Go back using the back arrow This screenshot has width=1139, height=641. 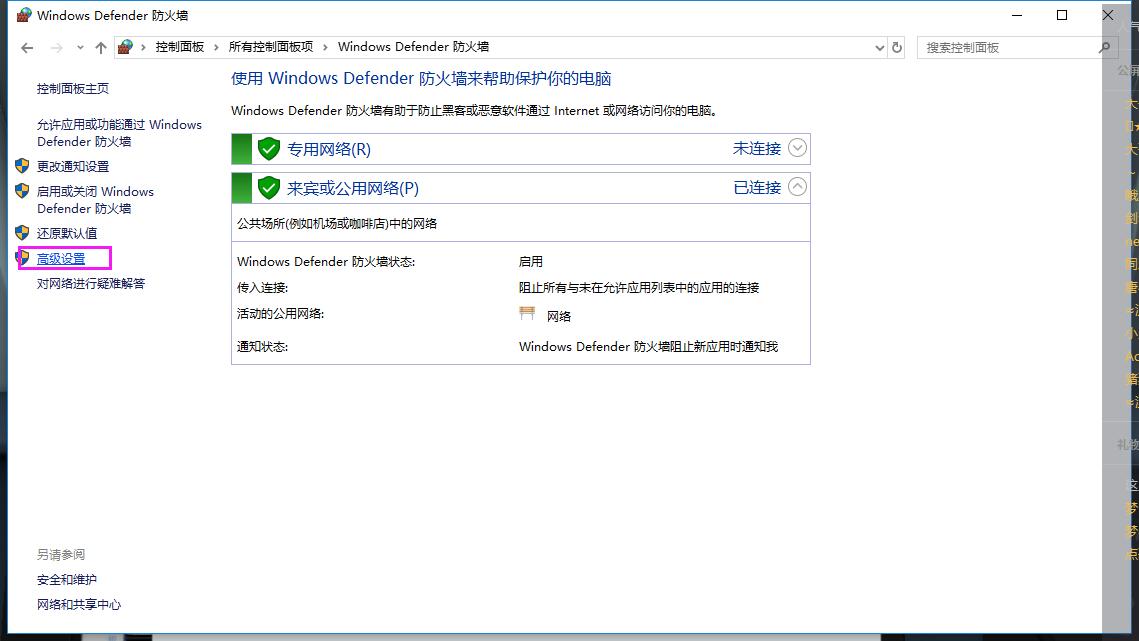point(27,48)
